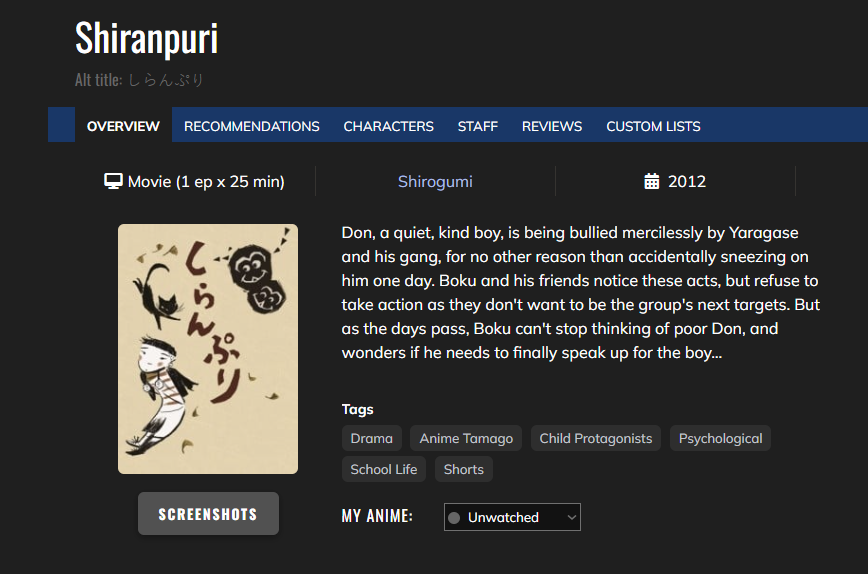Select the Overview tab
This screenshot has width=868, height=574.
tap(123, 126)
